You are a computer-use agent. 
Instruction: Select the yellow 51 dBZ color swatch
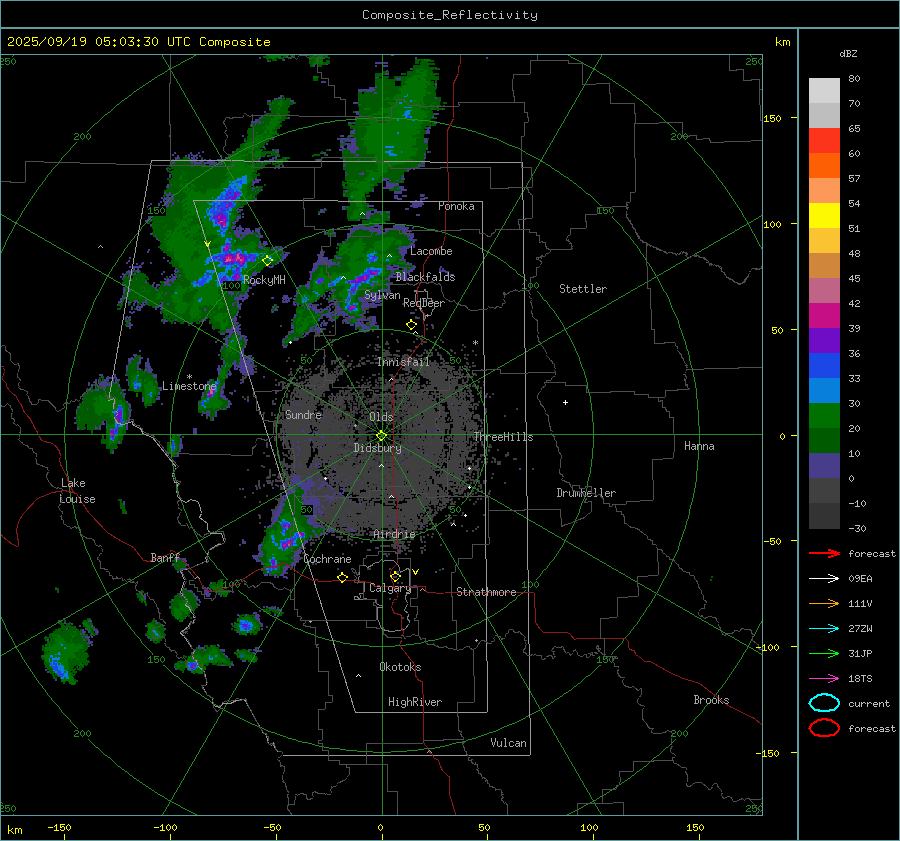824,215
